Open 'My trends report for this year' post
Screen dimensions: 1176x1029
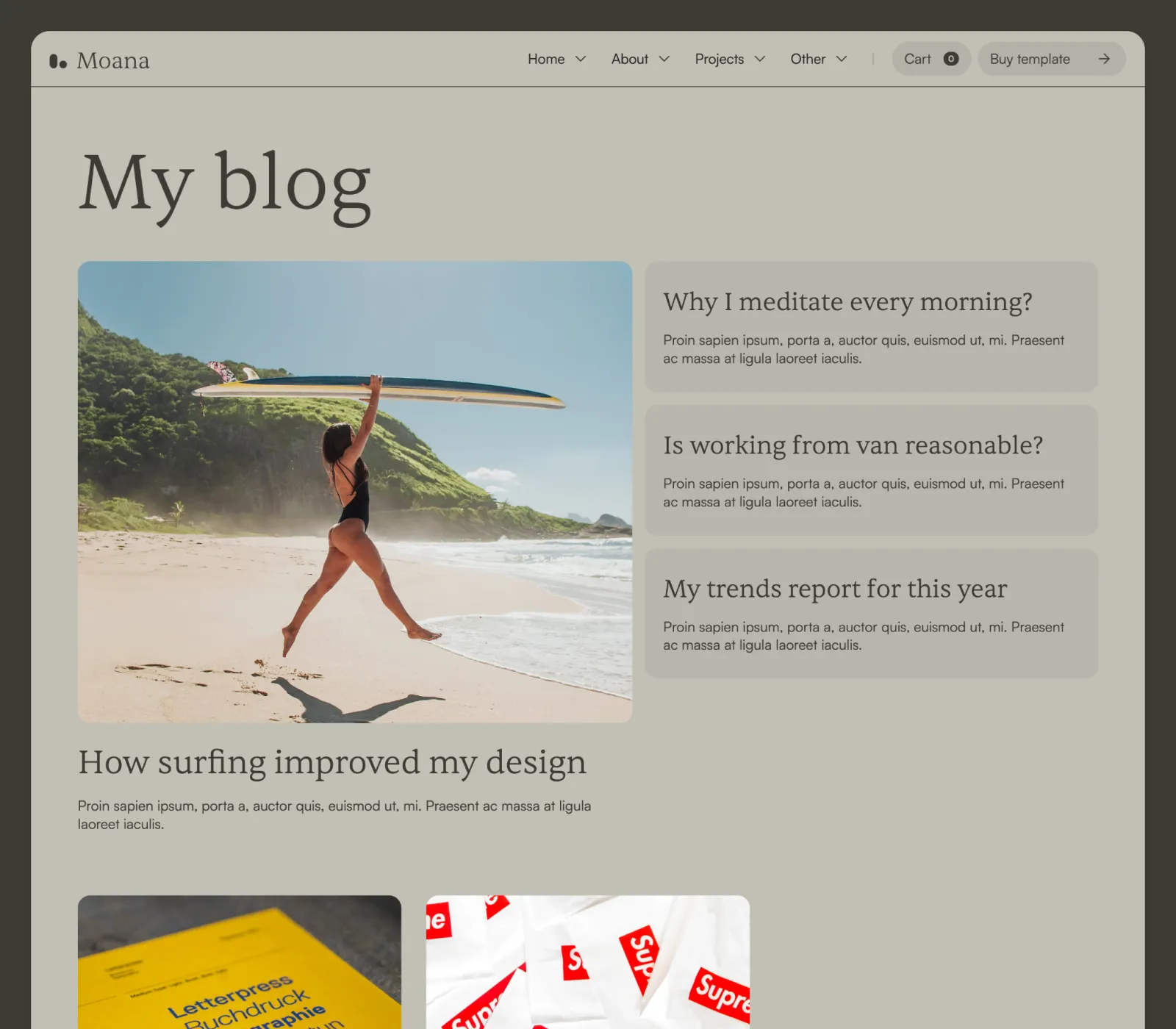[871, 613]
